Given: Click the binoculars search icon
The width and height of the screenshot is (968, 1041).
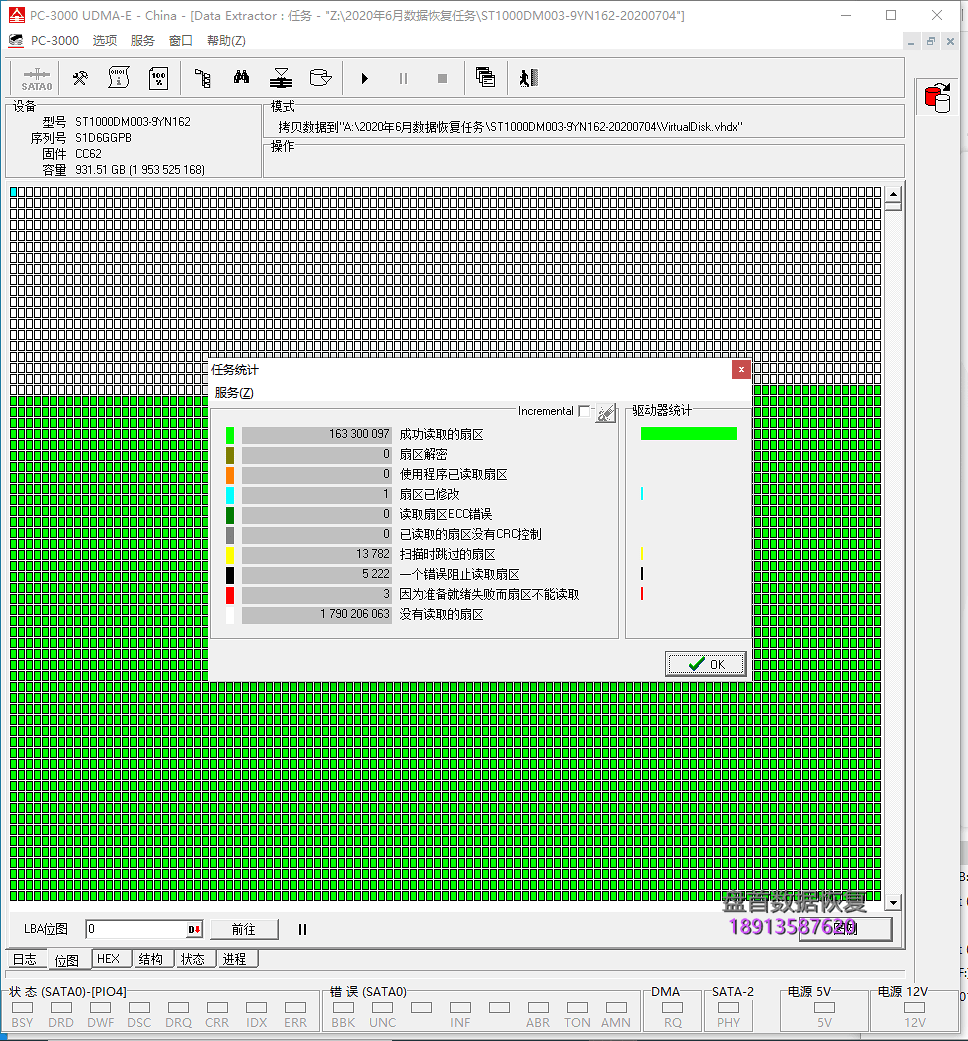Looking at the screenshot, I should tap(242, 78).
